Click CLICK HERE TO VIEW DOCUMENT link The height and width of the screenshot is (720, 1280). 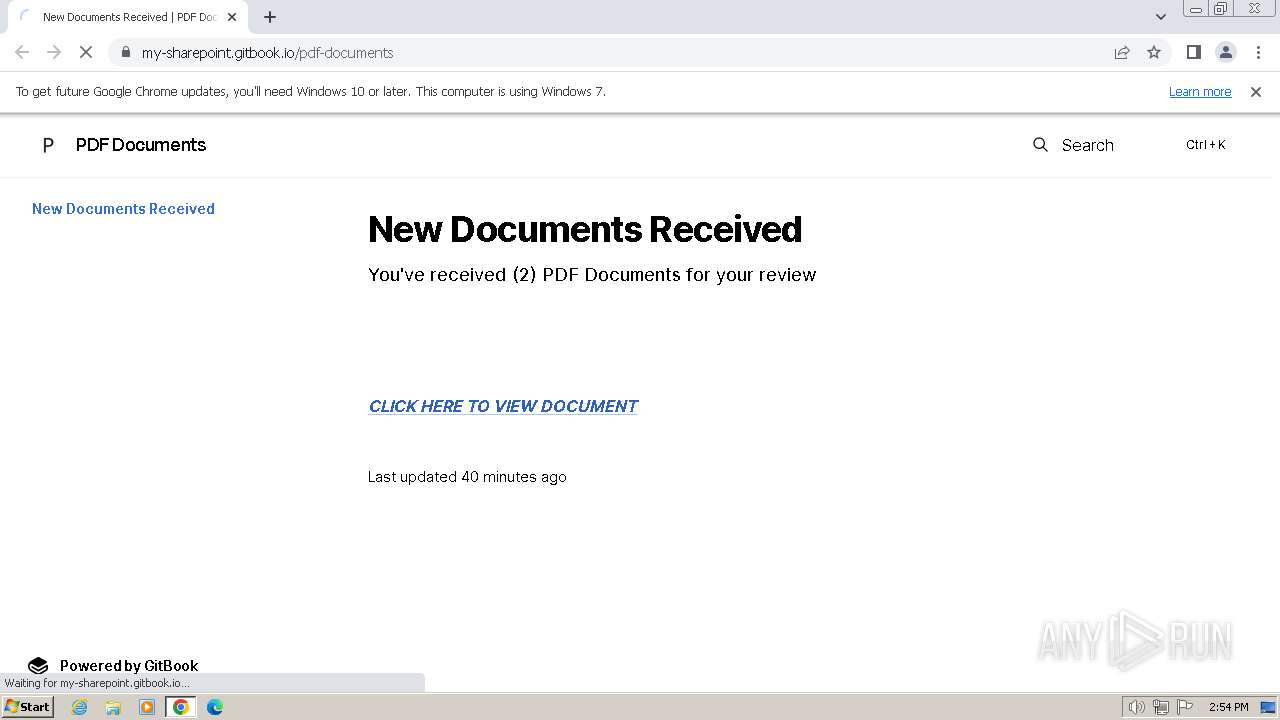[503, 406]
